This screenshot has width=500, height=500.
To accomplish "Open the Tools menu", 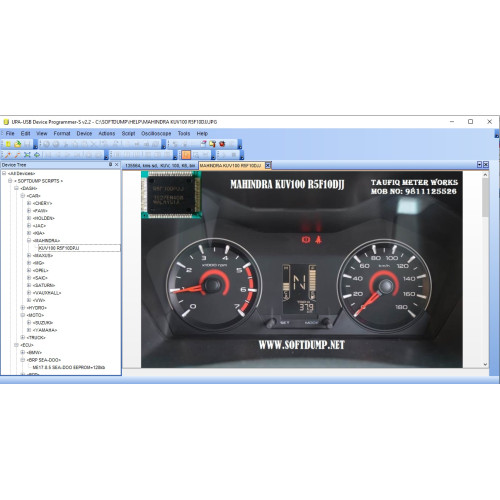I will click(x=184, y=133).
